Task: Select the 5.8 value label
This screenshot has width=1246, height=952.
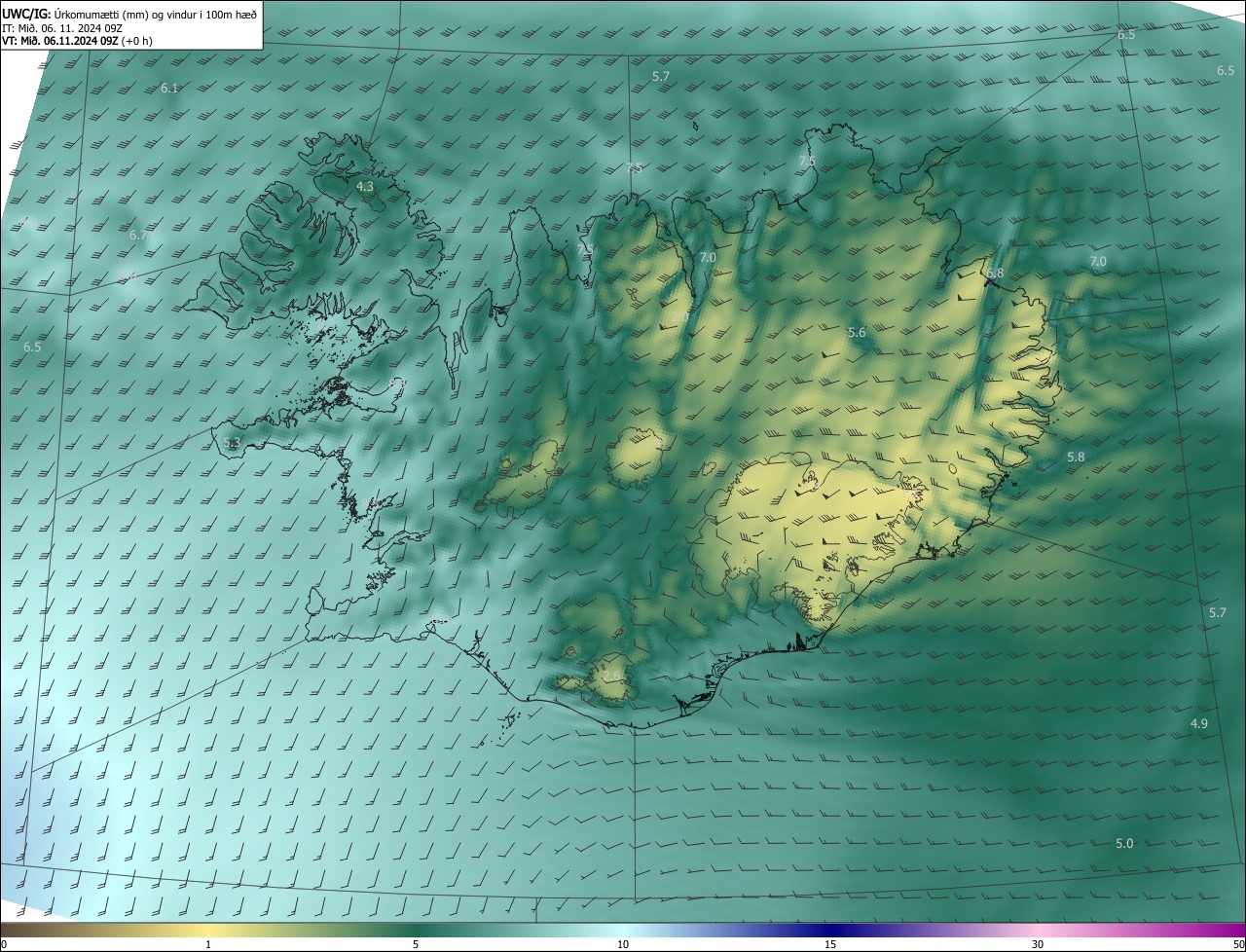Action: click(x=1076, y=458)
